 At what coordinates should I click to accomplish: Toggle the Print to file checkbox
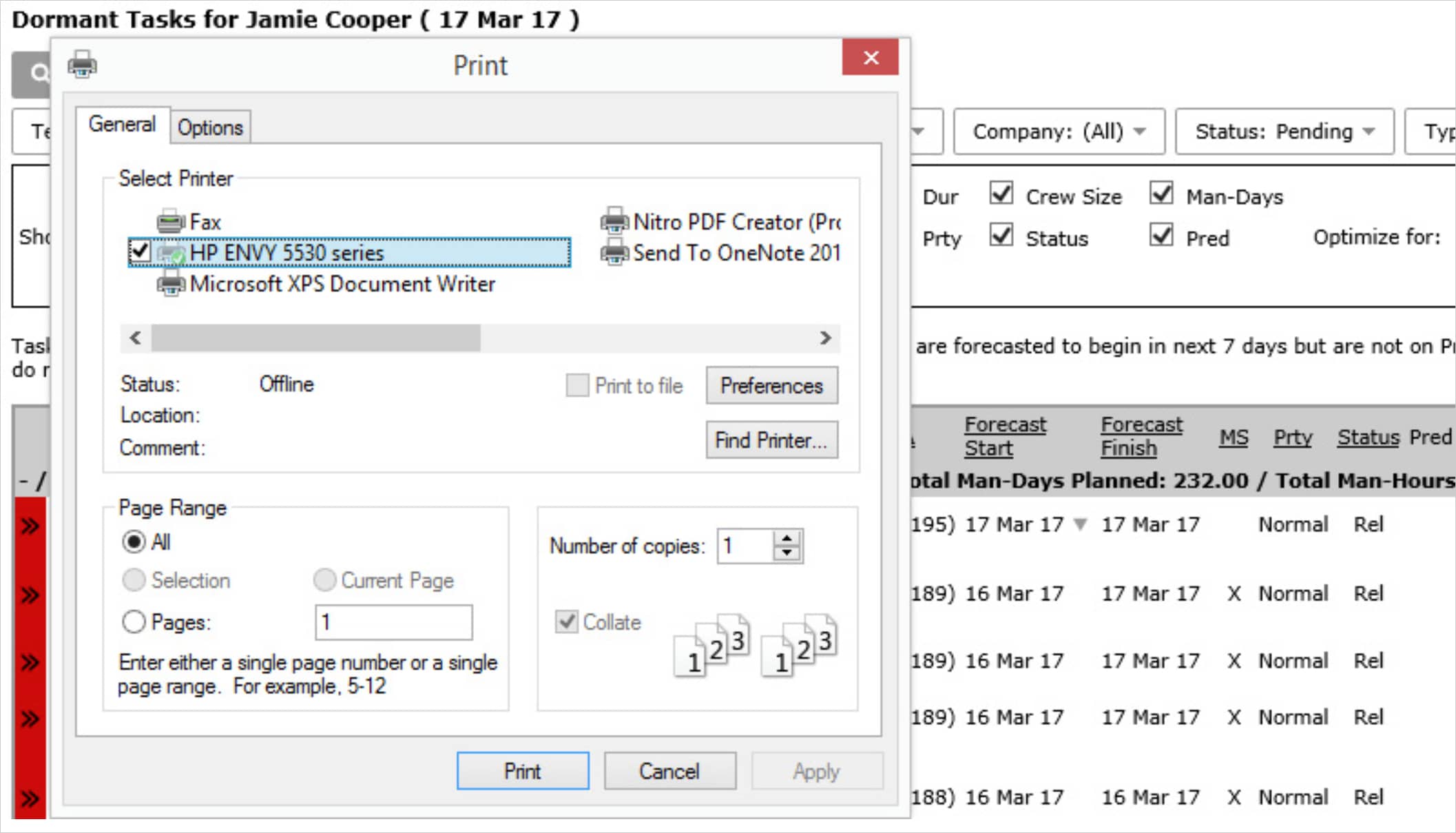tap(577, 385)
